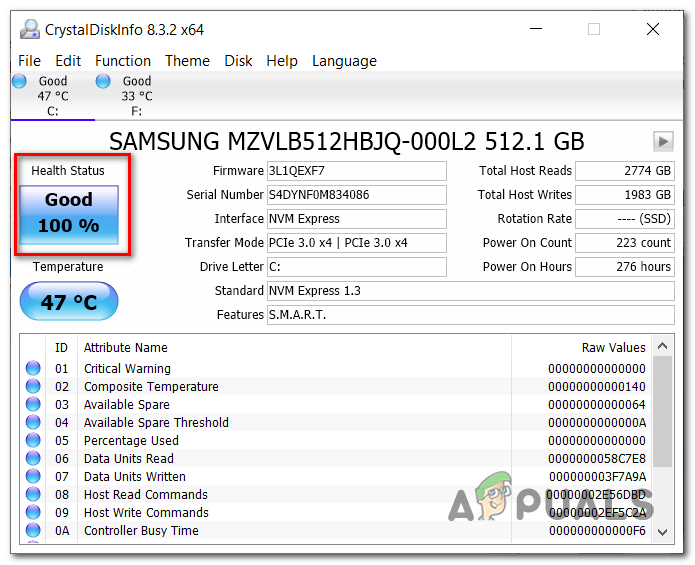This screenshot has height=565, width=695.
Task: Select the Data Units Read attribute name
Action: pos(129,458)
